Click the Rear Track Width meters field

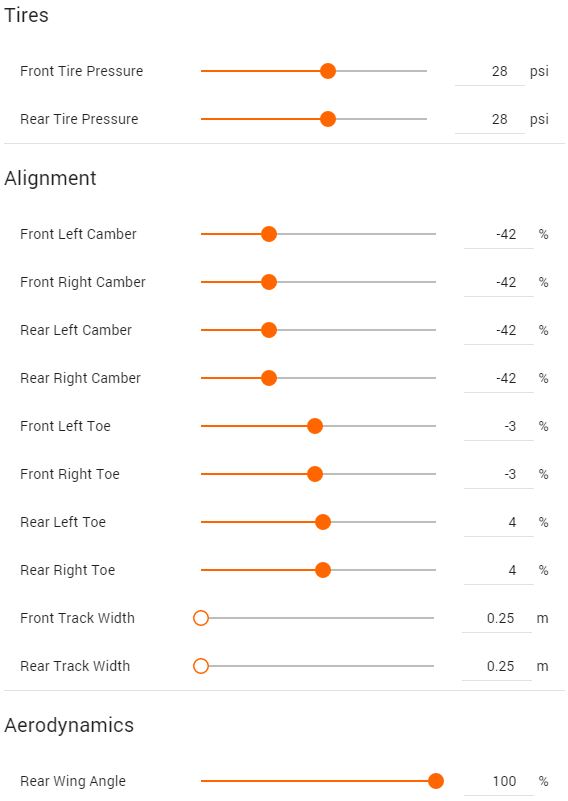(x=497, y=667)
